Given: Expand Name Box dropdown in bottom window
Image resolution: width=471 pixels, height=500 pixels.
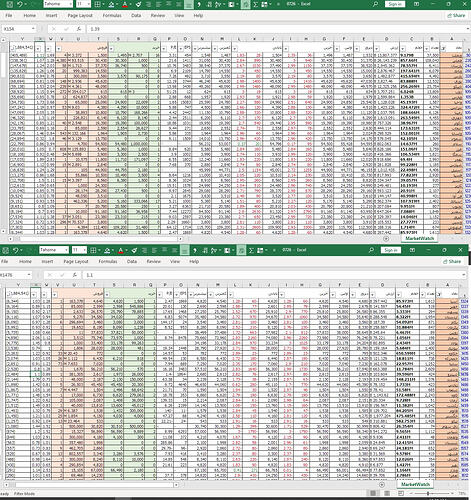Looking at the screenshot, I should pos(29,275).
